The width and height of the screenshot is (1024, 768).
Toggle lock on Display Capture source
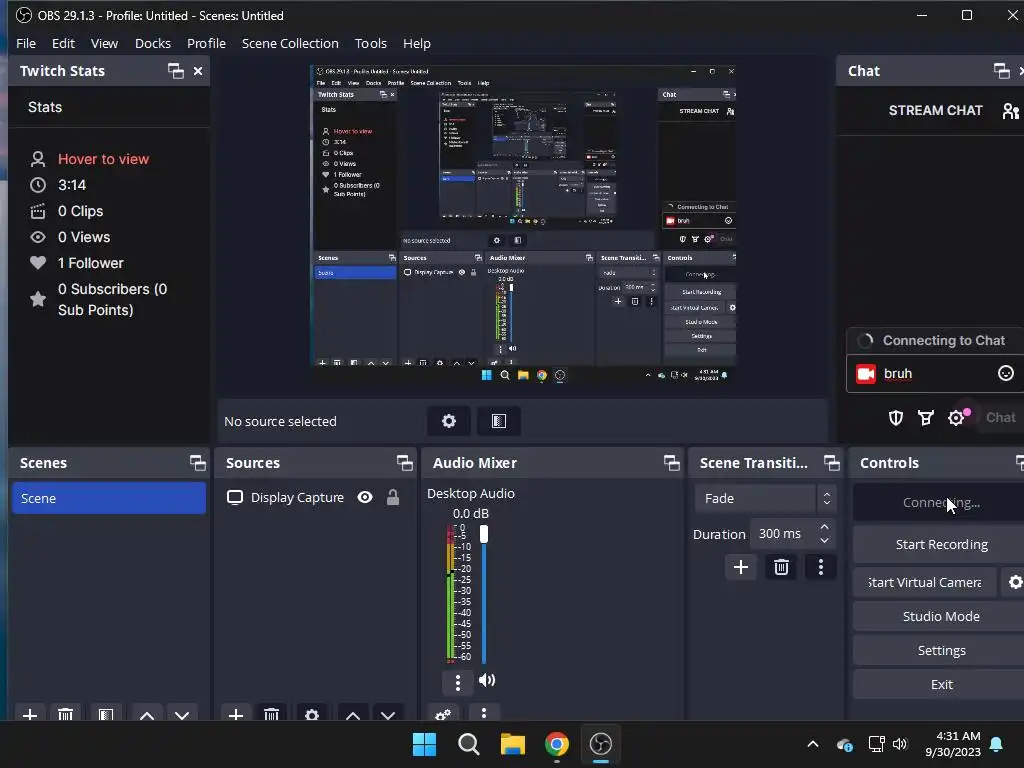tap(392, 498)
